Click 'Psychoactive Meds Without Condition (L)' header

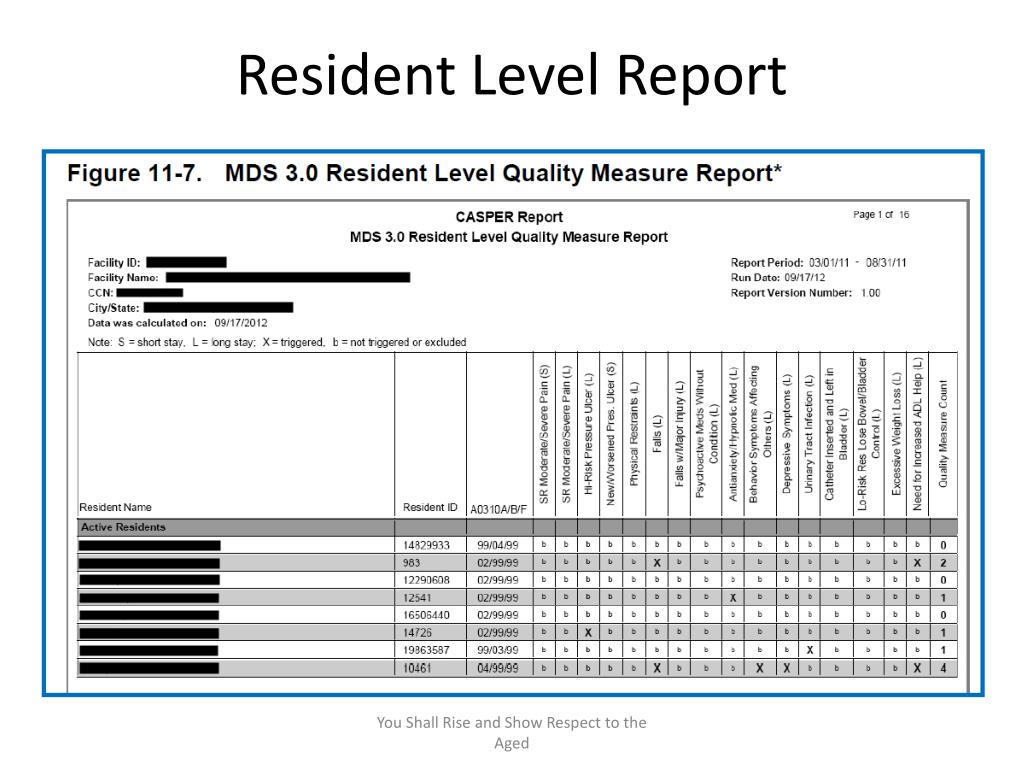coord(706,434)
